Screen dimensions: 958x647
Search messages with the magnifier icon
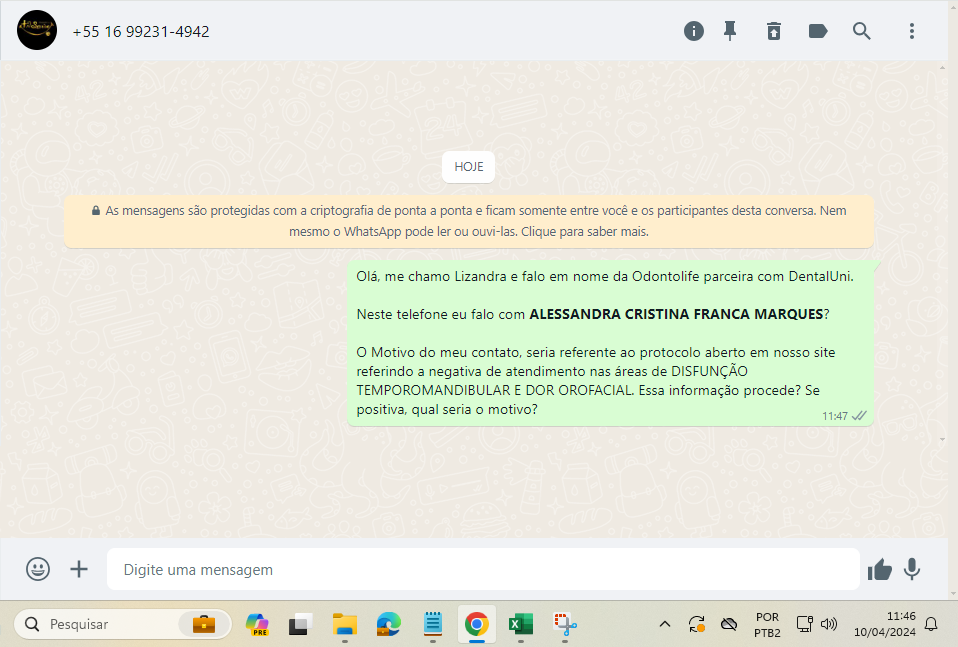coord(861,31)
